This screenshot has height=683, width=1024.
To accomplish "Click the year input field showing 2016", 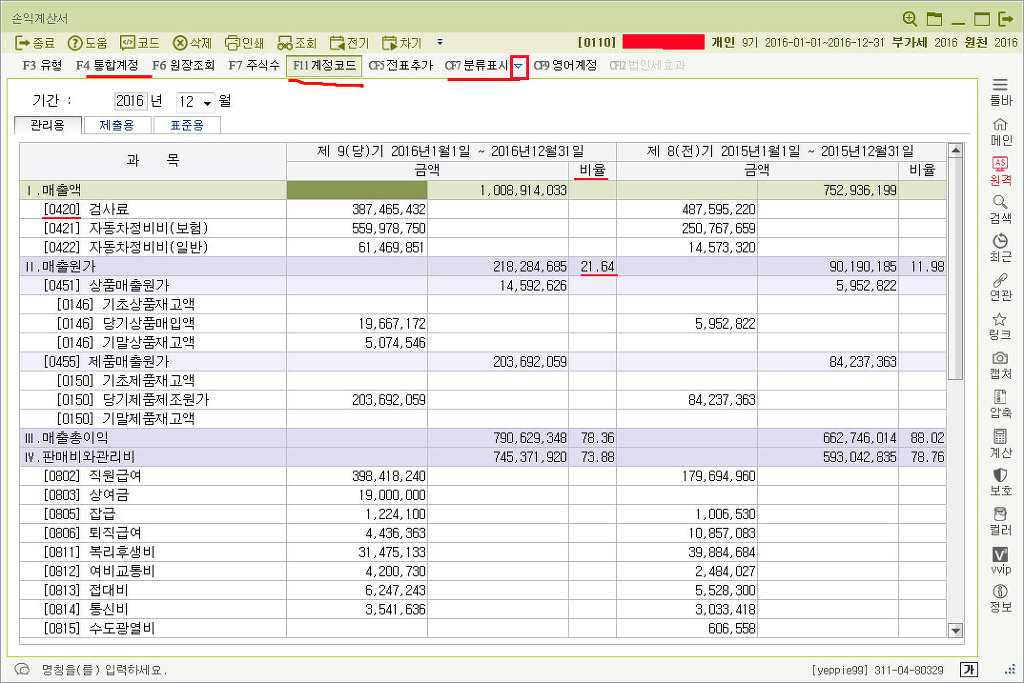I will (129, 102).
